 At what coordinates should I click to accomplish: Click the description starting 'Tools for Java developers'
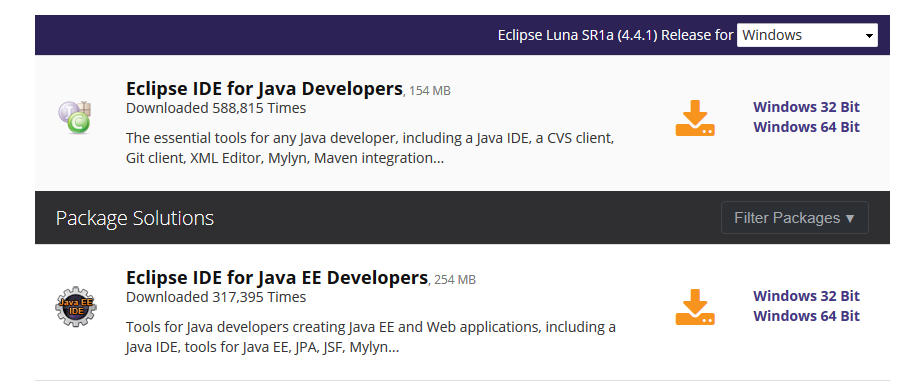coord(371,337)
